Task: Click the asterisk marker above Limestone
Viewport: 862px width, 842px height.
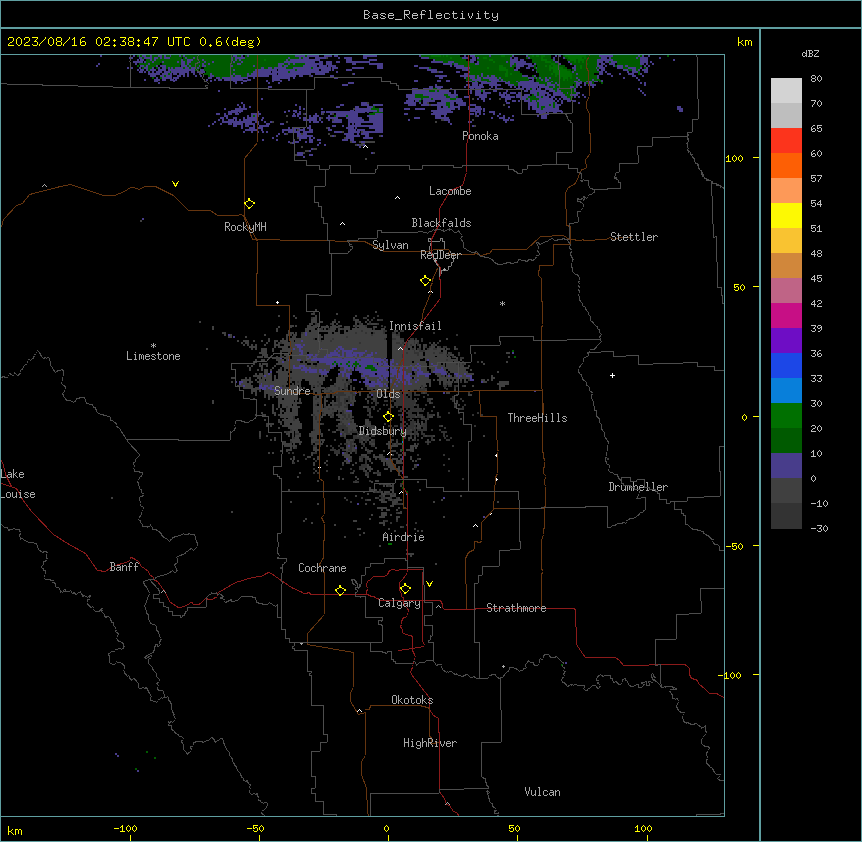Action: pyautogui.click(x=153, y=346)
